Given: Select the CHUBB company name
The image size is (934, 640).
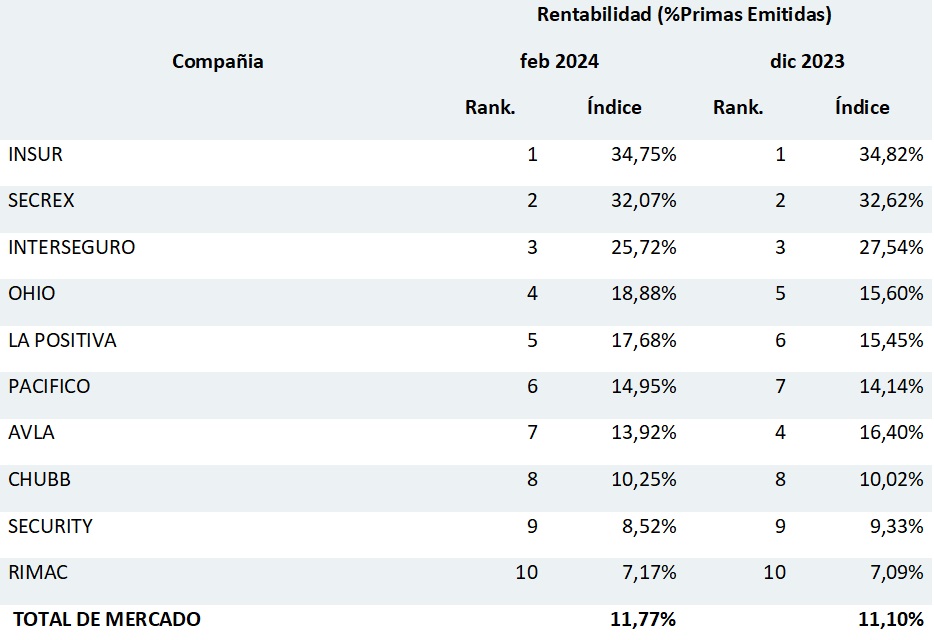Looking at the screenshot, I should click(x=39, y=479).
